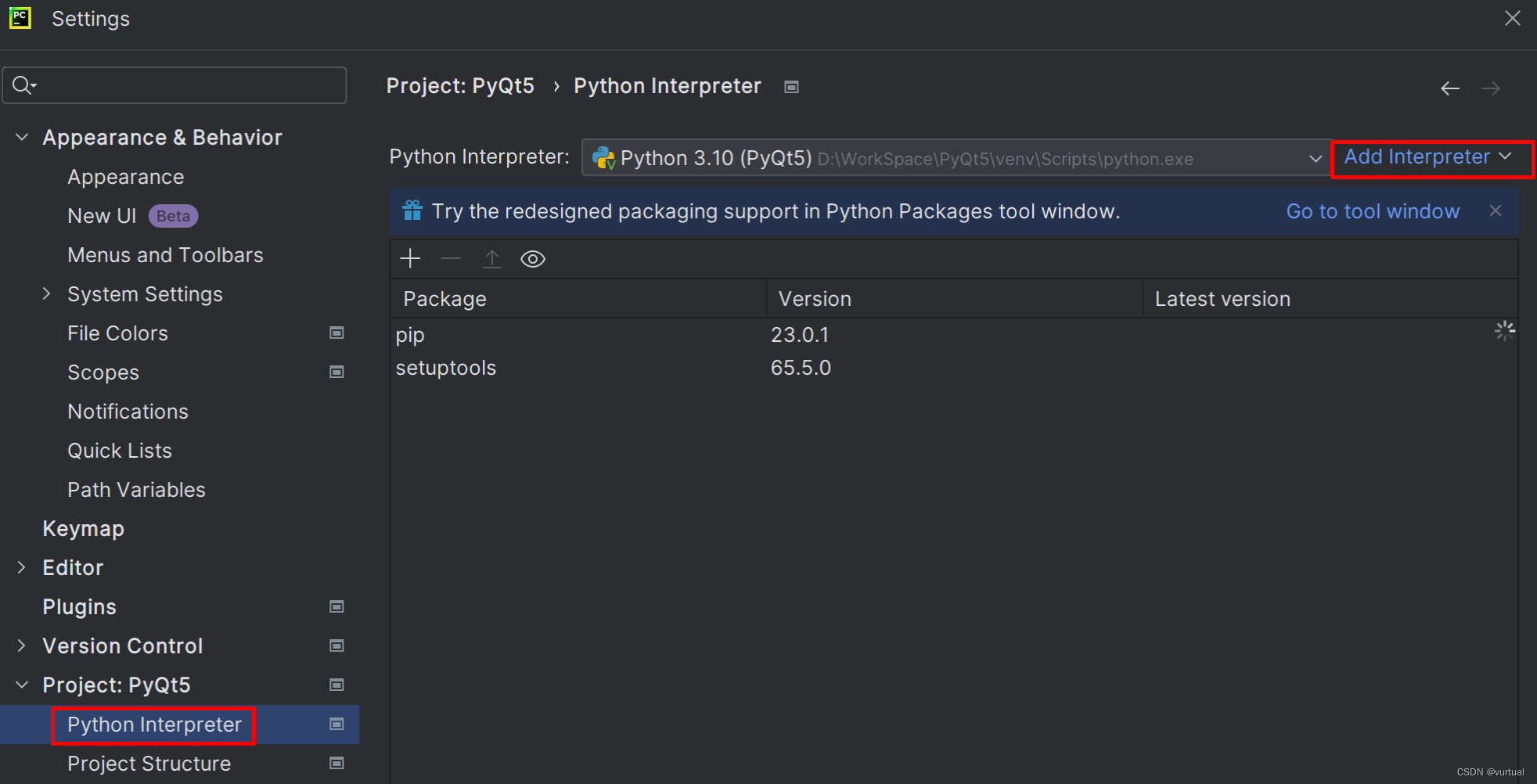Select the pip package row
The height and width of the screenshot is (784, 1537).
pyautogui.click(x=954, y=335)
